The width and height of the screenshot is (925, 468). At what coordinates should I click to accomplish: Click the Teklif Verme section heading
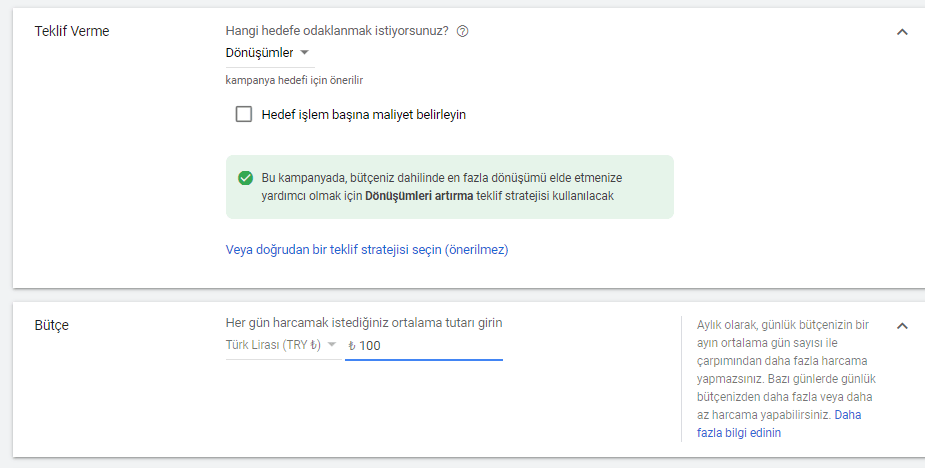[72, 31]
